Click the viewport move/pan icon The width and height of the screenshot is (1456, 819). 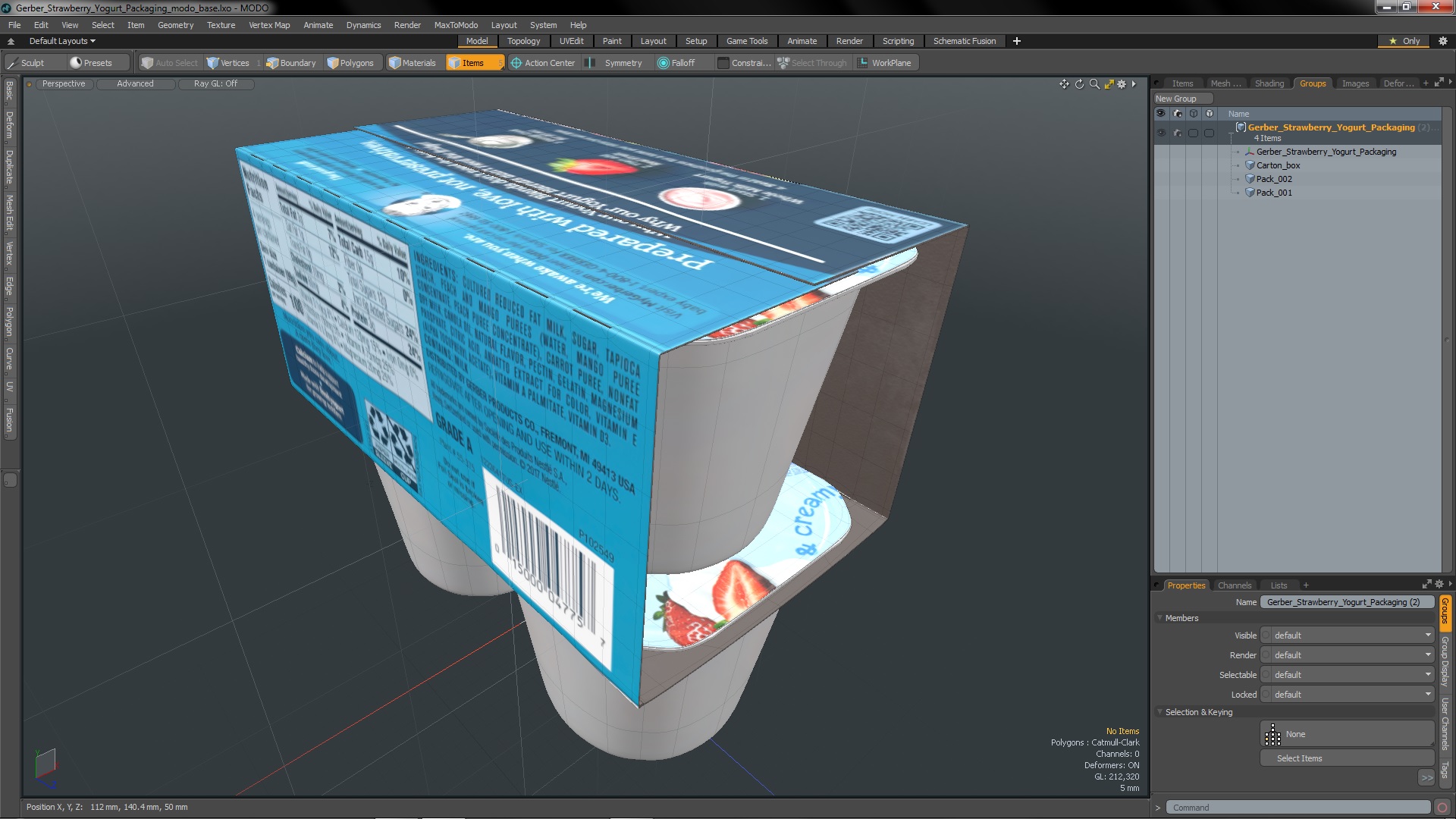pyautogui.click(x=1064, y=84)
